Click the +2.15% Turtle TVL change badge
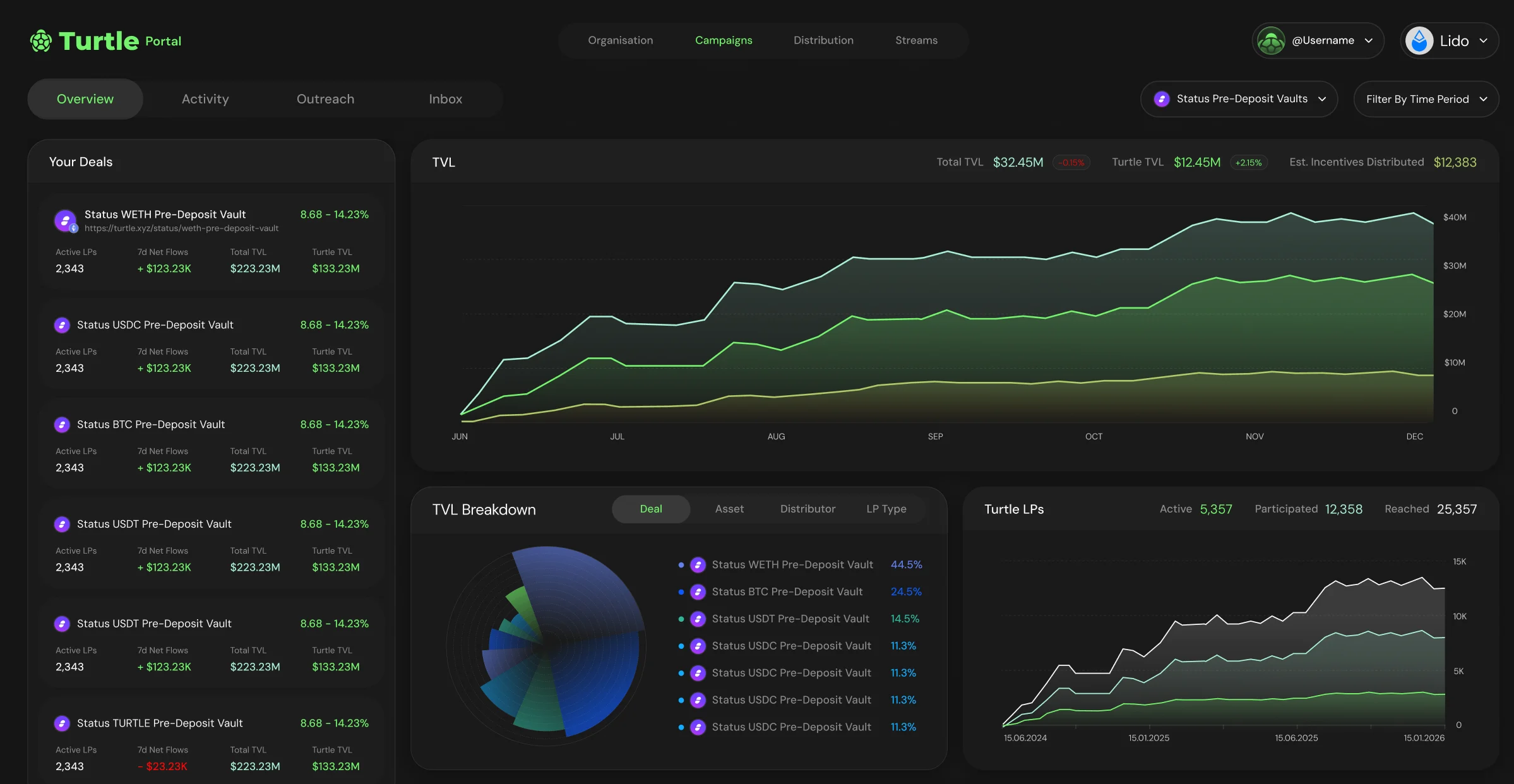Screen dimensions: 1514x784 tap(1248, 163)
